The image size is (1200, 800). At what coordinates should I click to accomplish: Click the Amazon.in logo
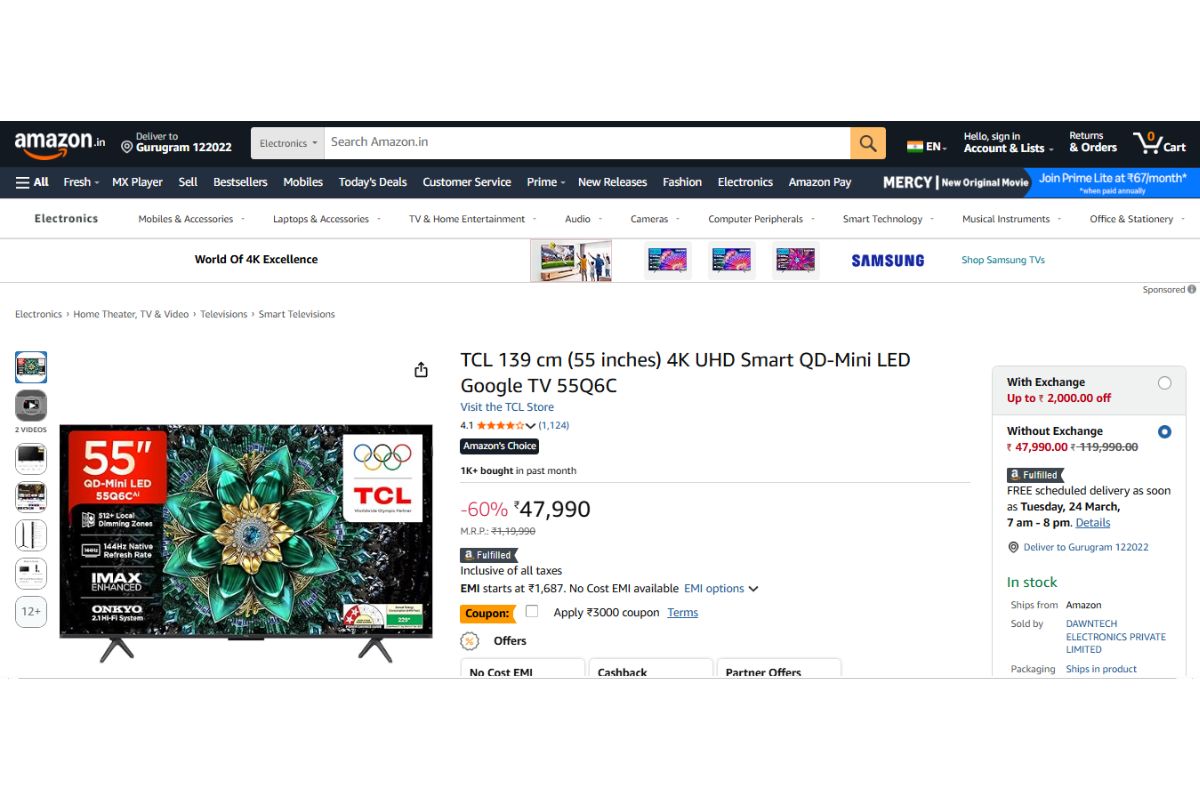(60, 143)
